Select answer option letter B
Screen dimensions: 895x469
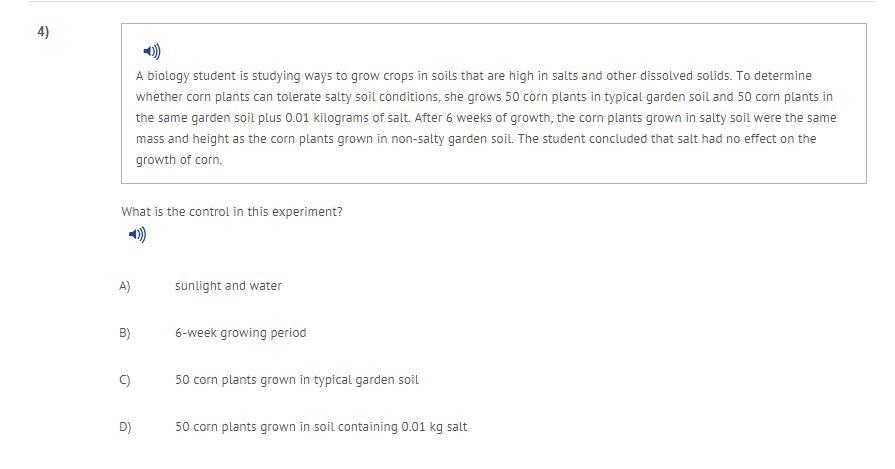pyautogui.click(x=124, y=333)
